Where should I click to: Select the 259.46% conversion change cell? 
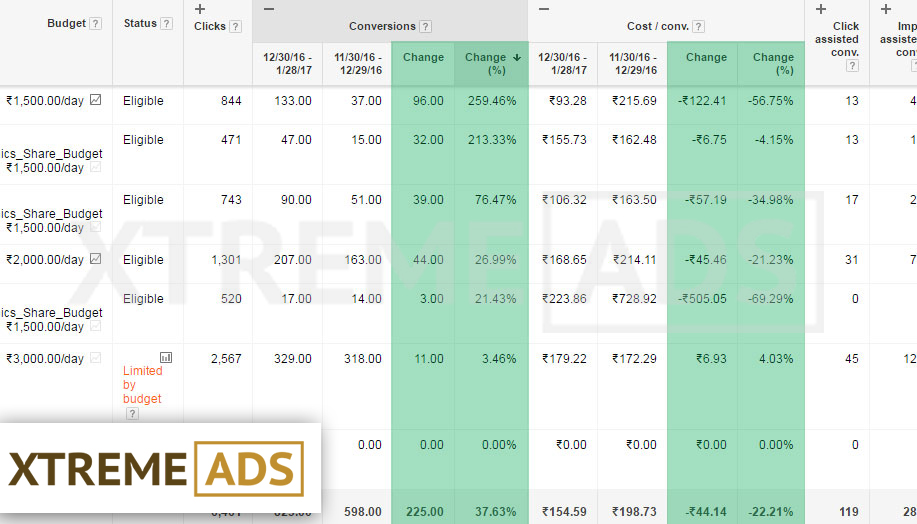[x=492, y=101]
